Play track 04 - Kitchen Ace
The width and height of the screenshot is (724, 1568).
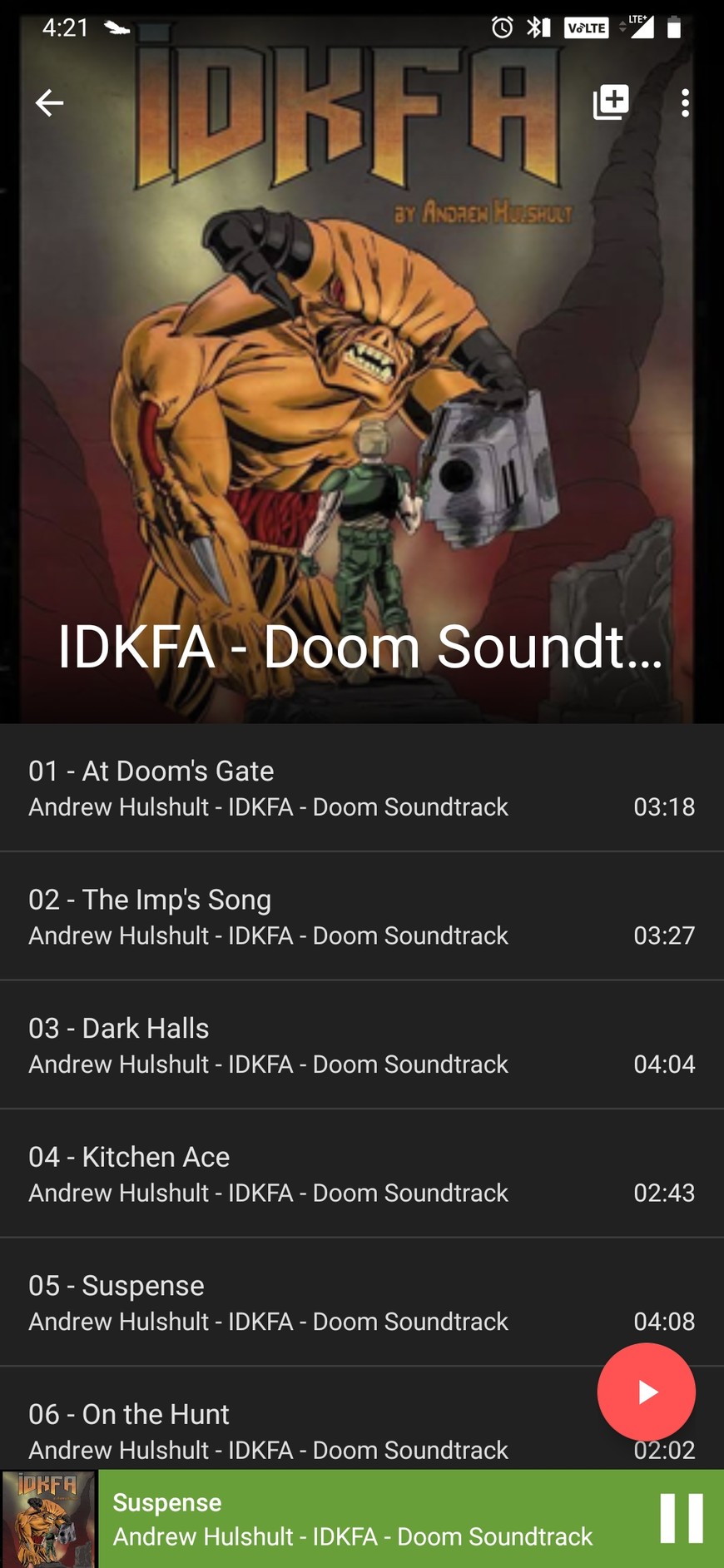[x=362, y=1174]
